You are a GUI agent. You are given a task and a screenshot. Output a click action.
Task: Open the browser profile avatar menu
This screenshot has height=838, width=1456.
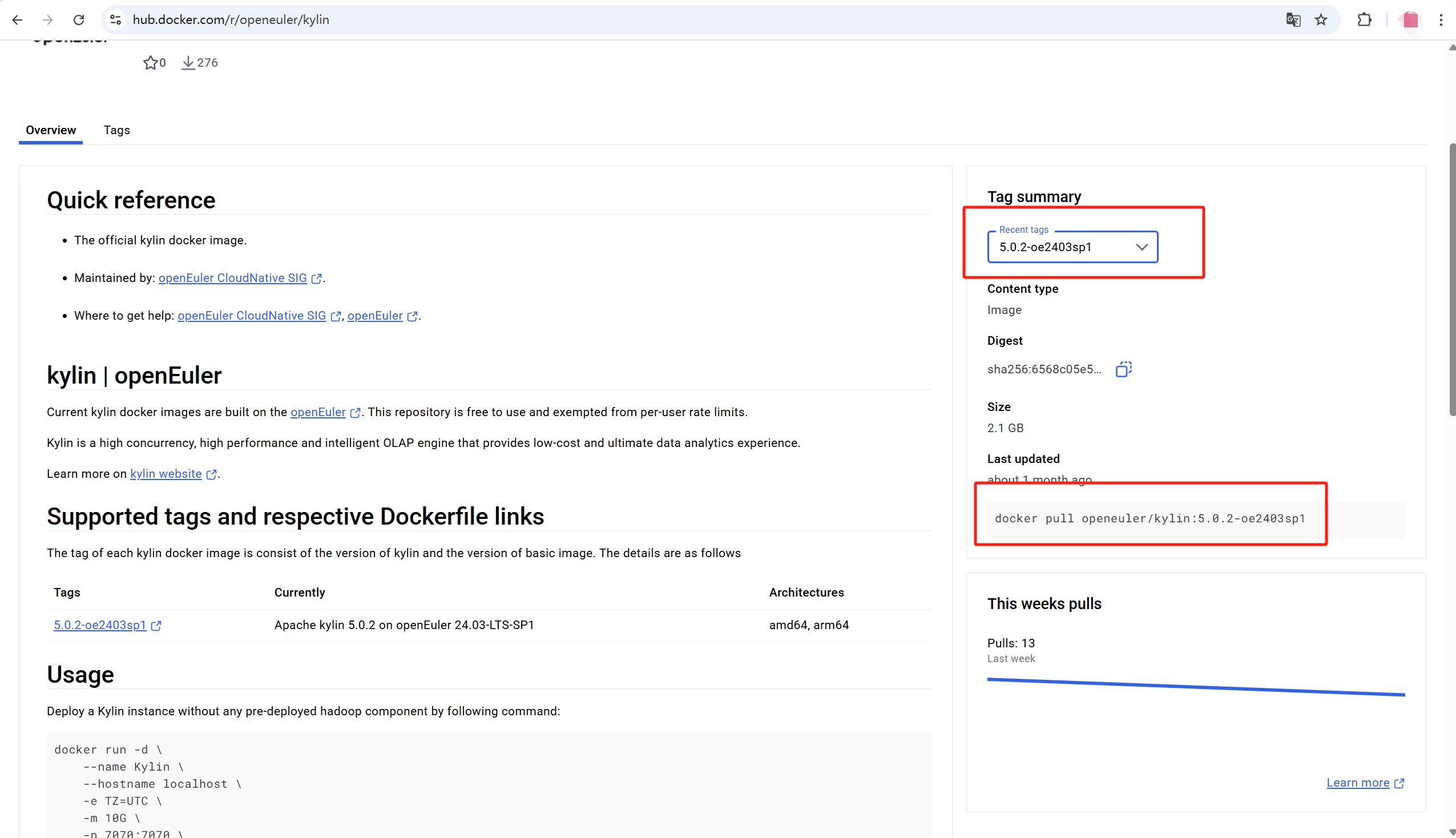pos(1410,19)
